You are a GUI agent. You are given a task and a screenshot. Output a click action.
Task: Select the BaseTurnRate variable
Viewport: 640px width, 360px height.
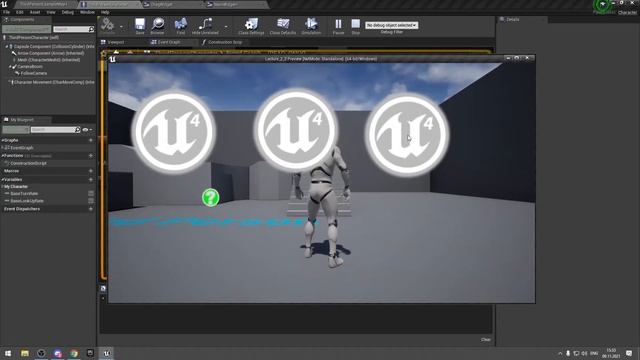[x=24, y=193]
